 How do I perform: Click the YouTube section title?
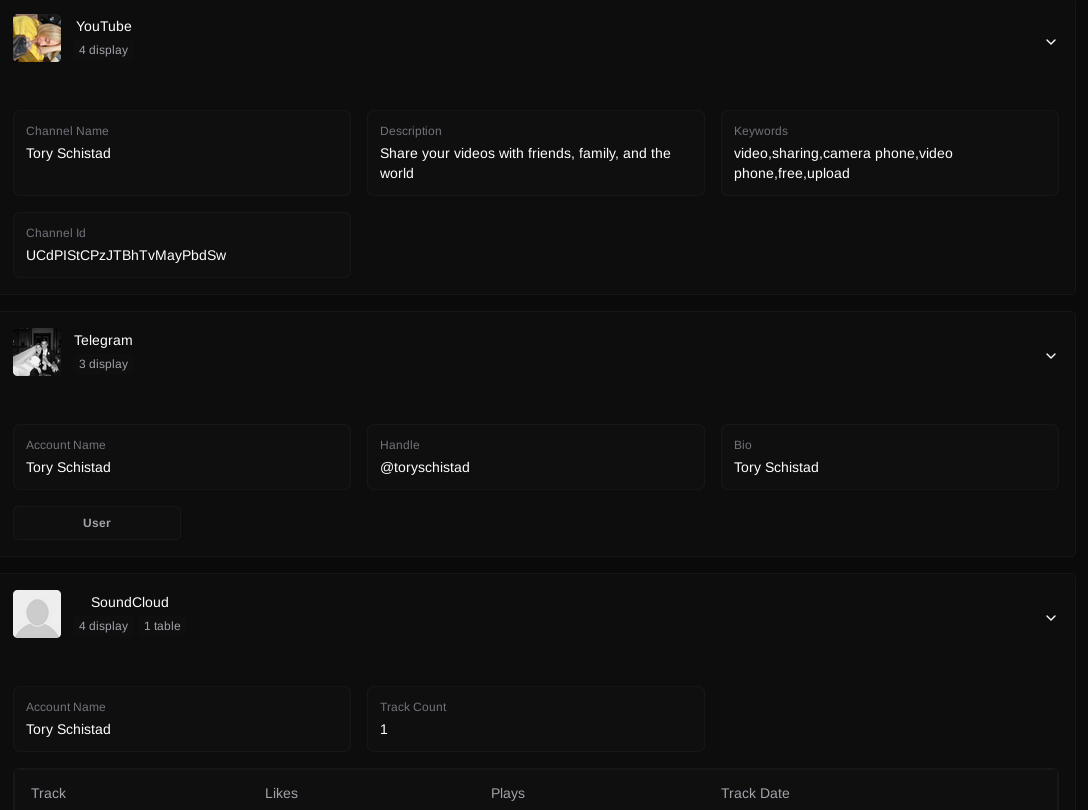pyautogui.click(x=103, y=26)
